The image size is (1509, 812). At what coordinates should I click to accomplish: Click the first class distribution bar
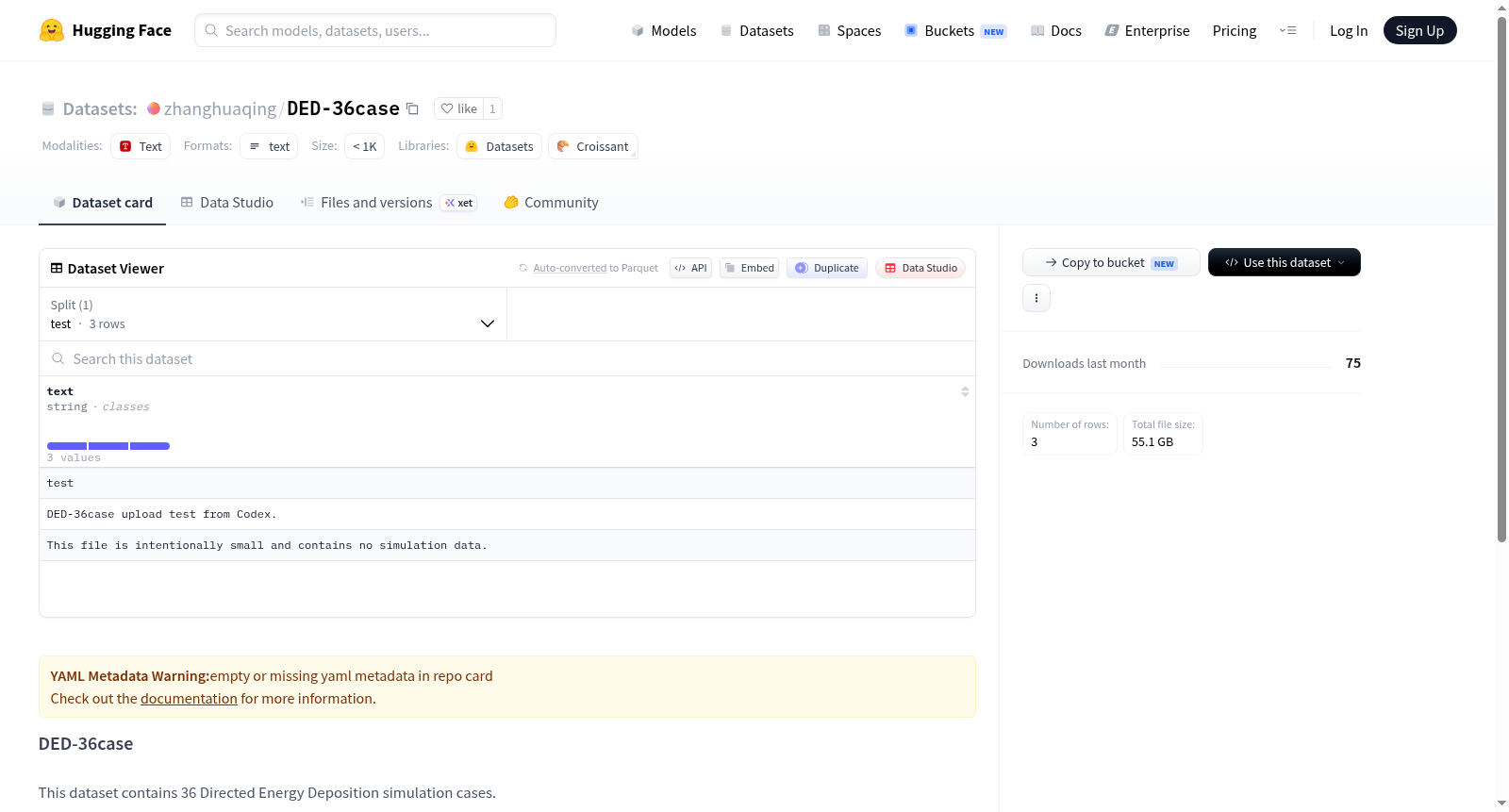pyautogui.click(x=67, y=446)
